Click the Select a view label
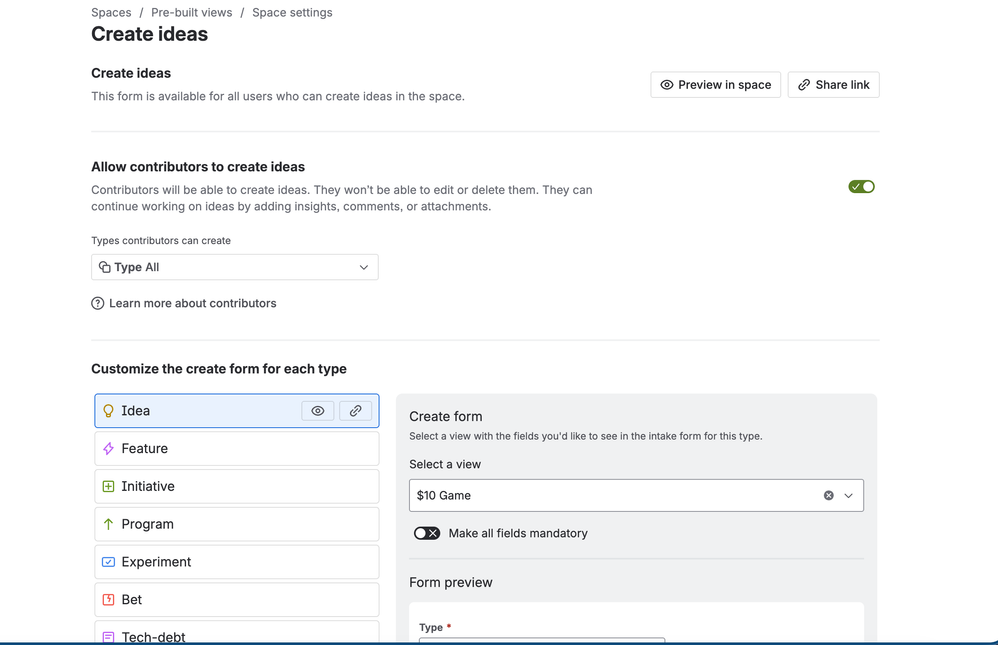 point(445,465)
